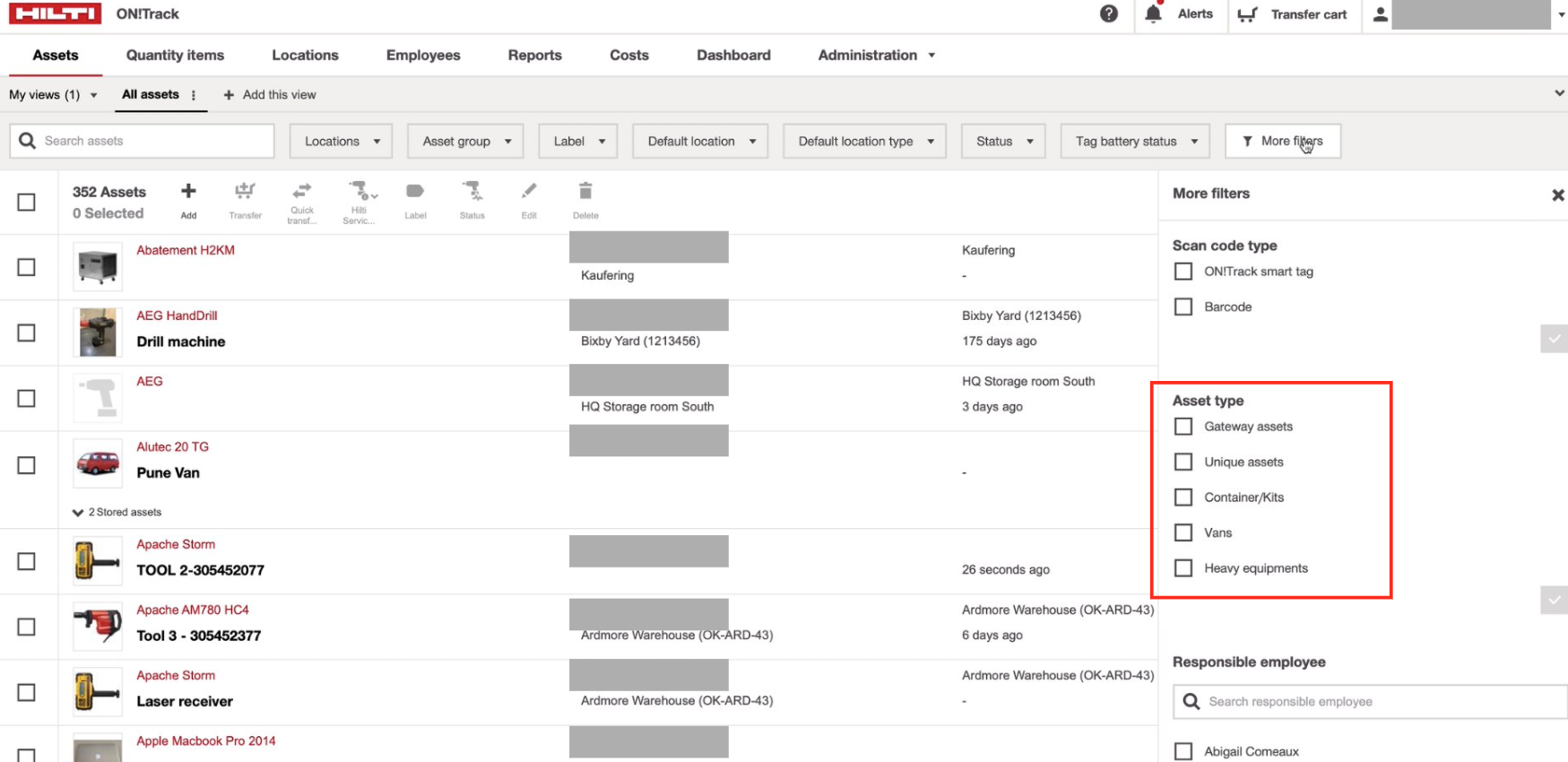1568x762 pixels.
Task: Open the user profile icon
Action: (x=1381, y=14)
